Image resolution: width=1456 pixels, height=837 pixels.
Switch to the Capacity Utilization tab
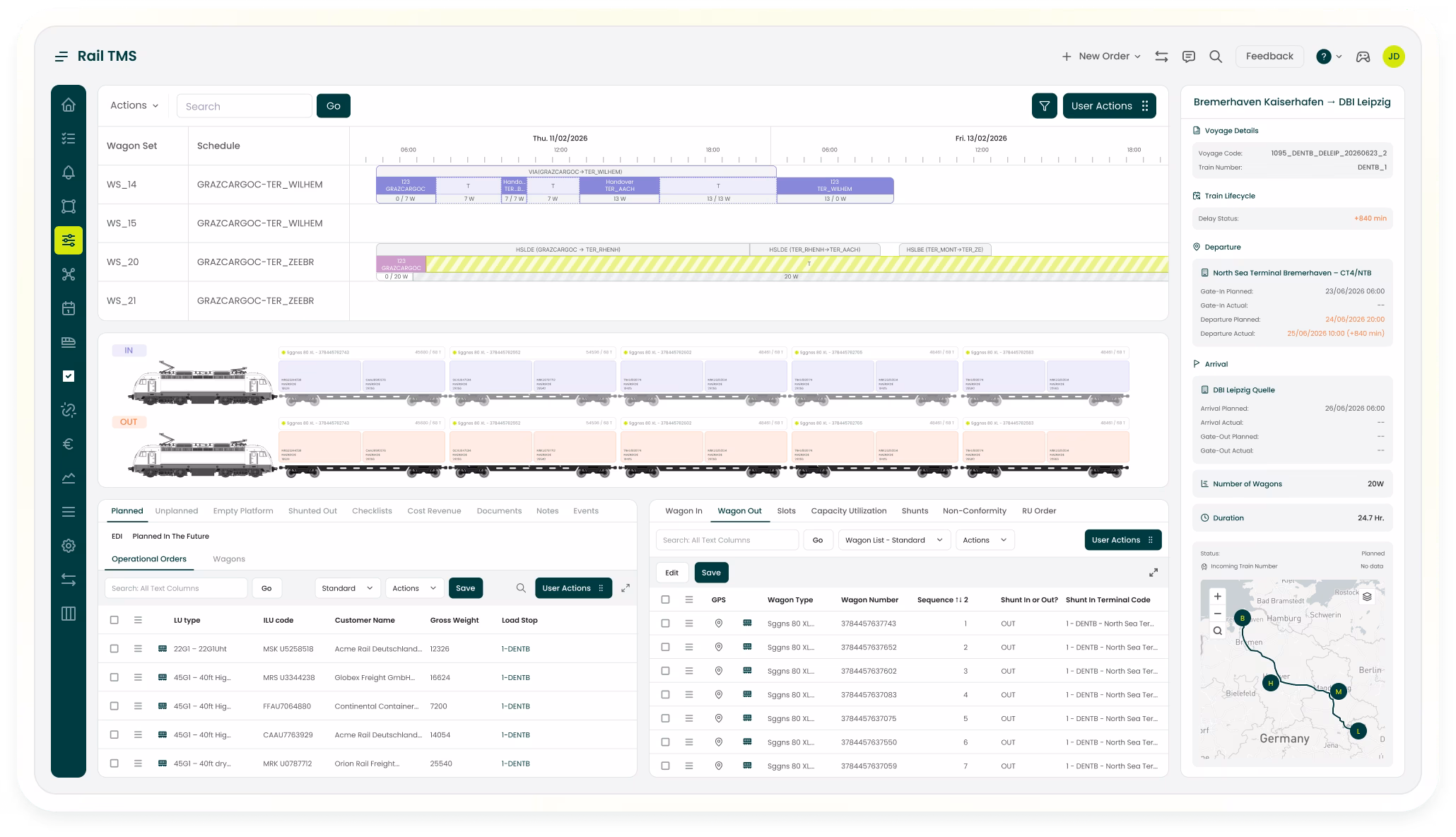pos(848,511)
